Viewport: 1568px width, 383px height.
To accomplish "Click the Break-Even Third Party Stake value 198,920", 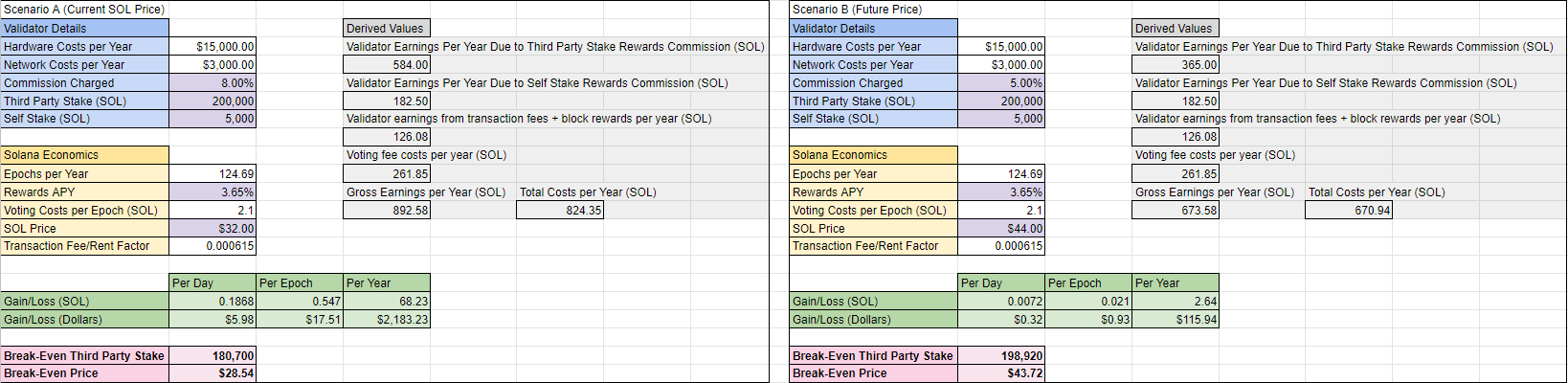I will click(x=1001, y=356).
